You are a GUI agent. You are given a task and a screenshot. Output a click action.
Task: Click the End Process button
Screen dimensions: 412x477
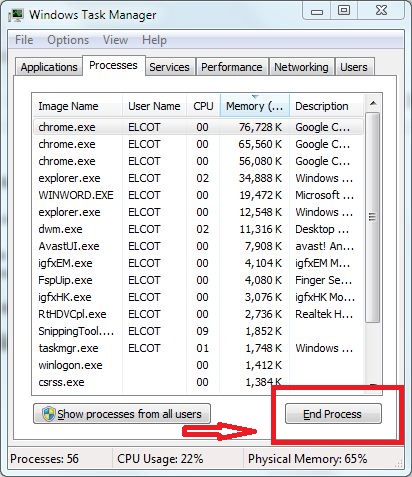point(333,414)
